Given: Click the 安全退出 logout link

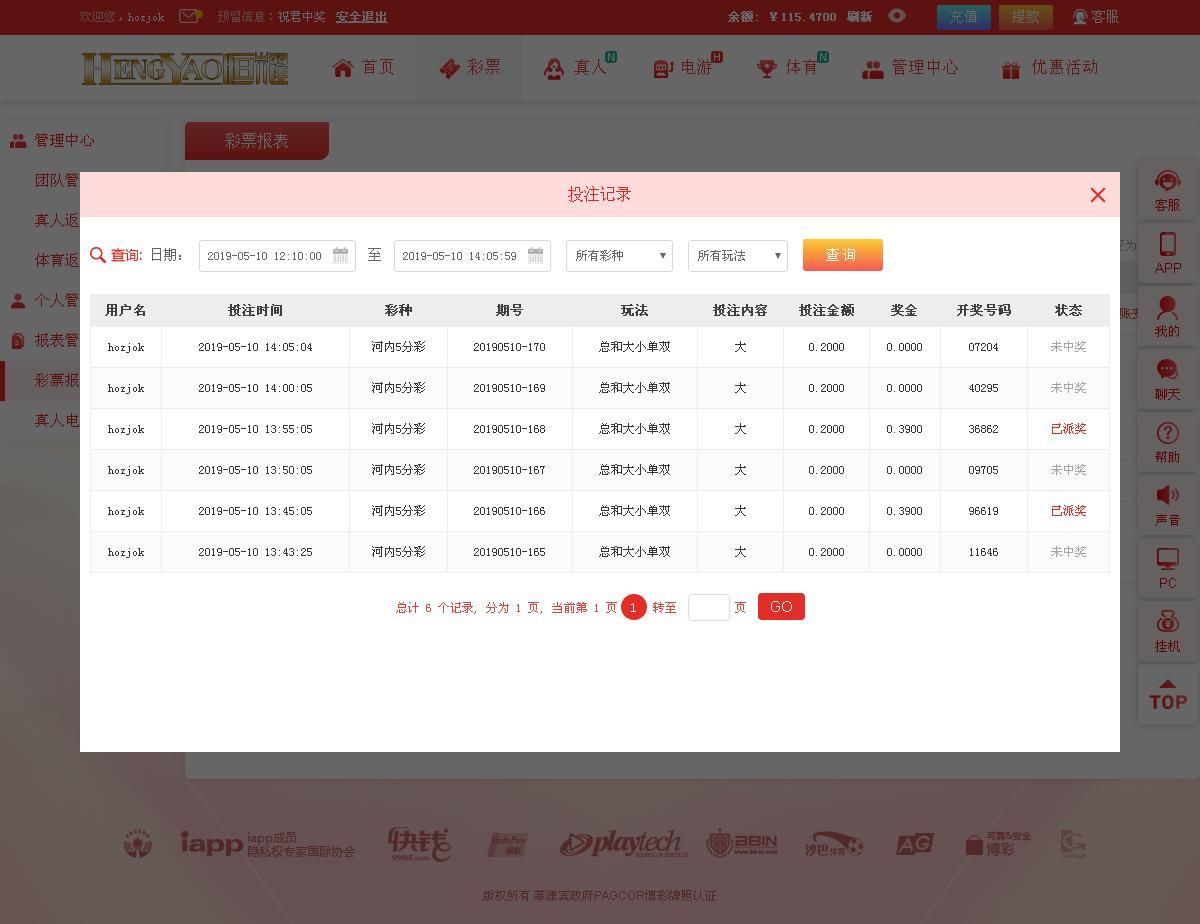Looking at the screenshot, I should click(361, 17).
